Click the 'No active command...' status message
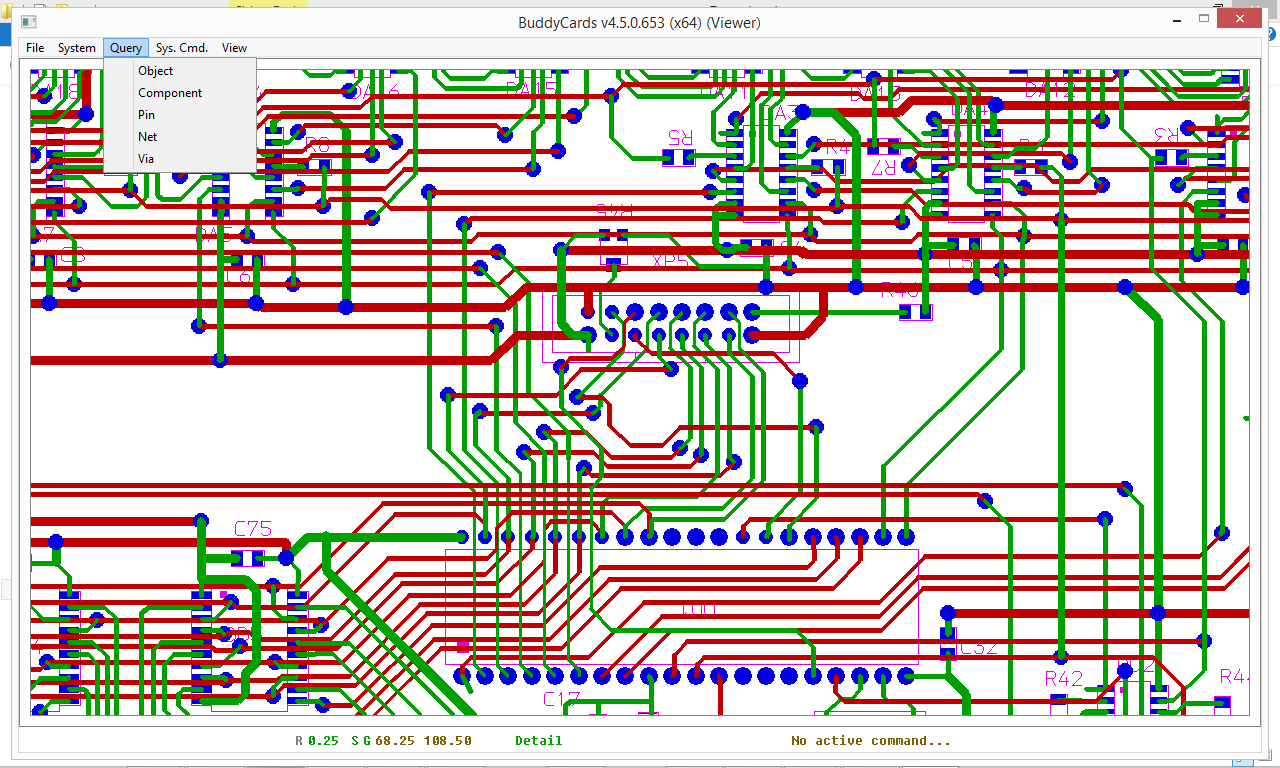This screenshot has height=768, width=1280. [871, 741]
